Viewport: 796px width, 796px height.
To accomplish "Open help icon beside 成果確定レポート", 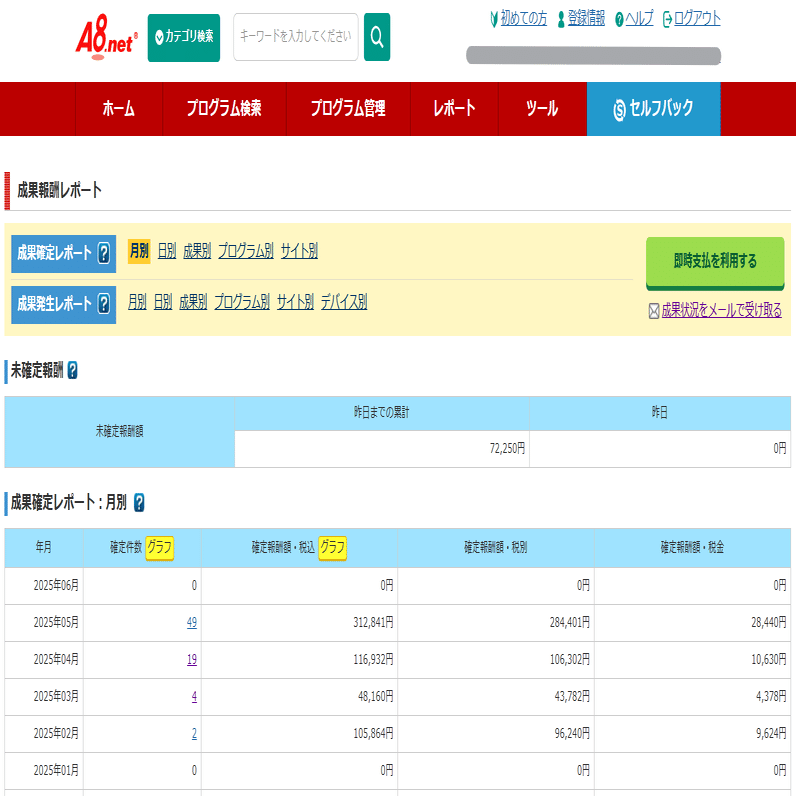I will point(104,253).
